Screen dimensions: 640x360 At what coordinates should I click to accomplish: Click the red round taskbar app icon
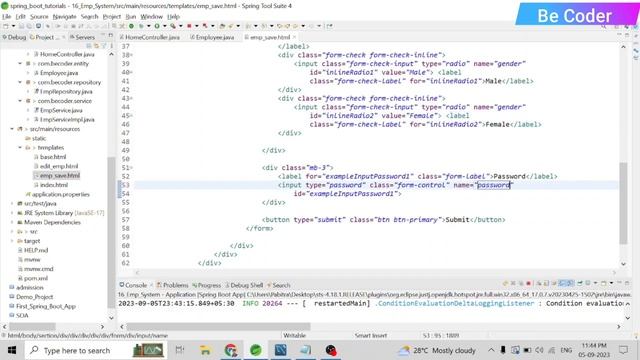pyautogui.click(x=331, y=350)
